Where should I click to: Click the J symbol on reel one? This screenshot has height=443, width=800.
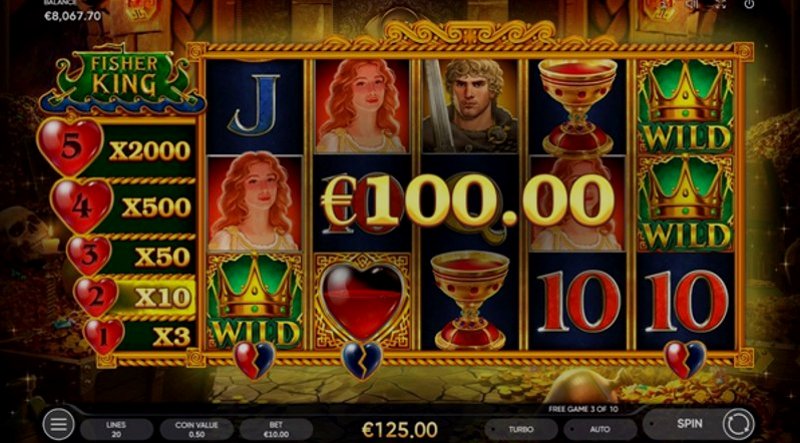[x=255, y=106]
